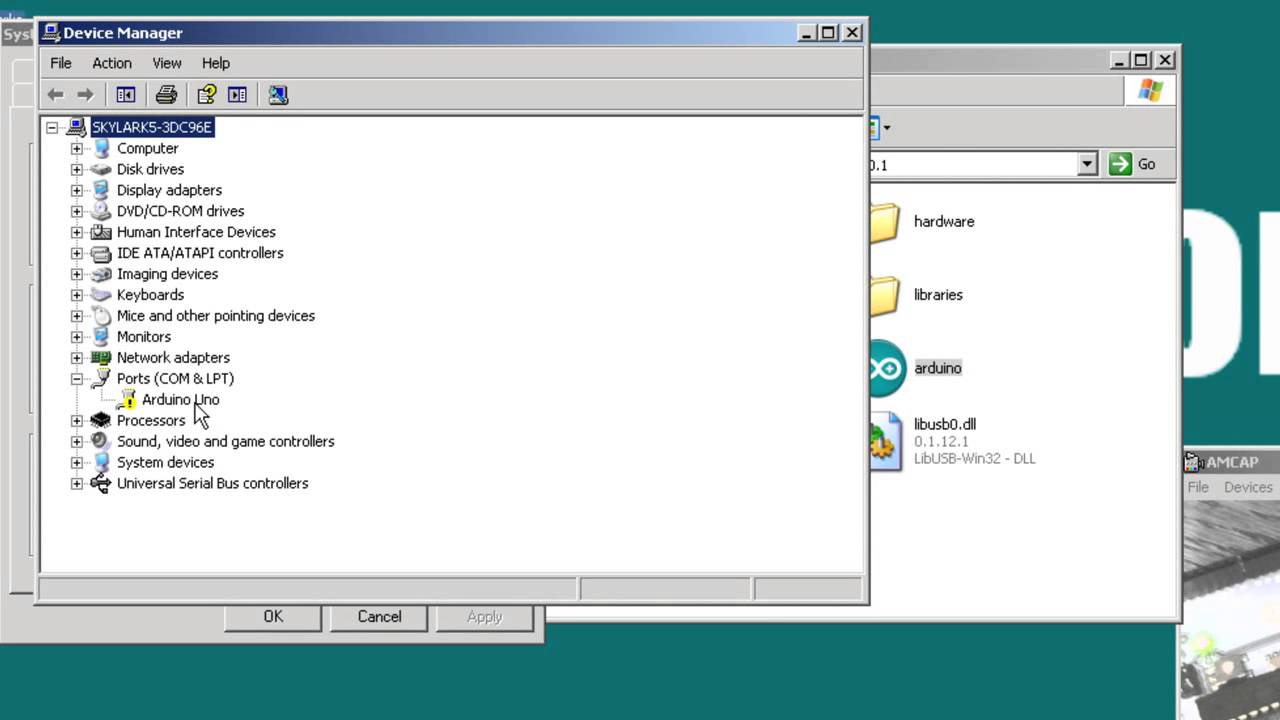Click the Cancel button
Image resolution: width=1280 pixels, height=720 pixels.
[379, 617]
